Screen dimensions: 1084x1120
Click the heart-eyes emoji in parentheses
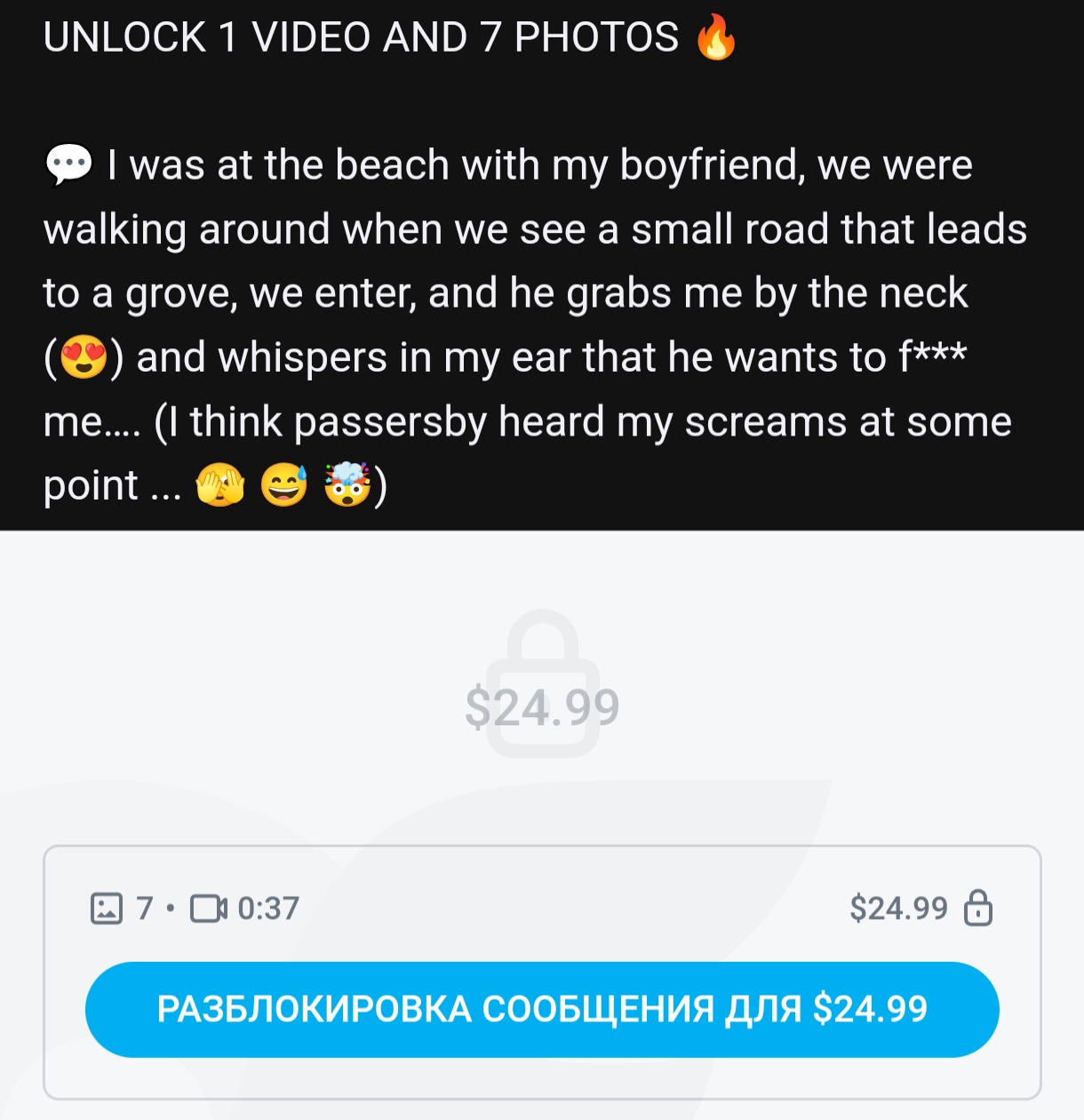tap(84, 358)
